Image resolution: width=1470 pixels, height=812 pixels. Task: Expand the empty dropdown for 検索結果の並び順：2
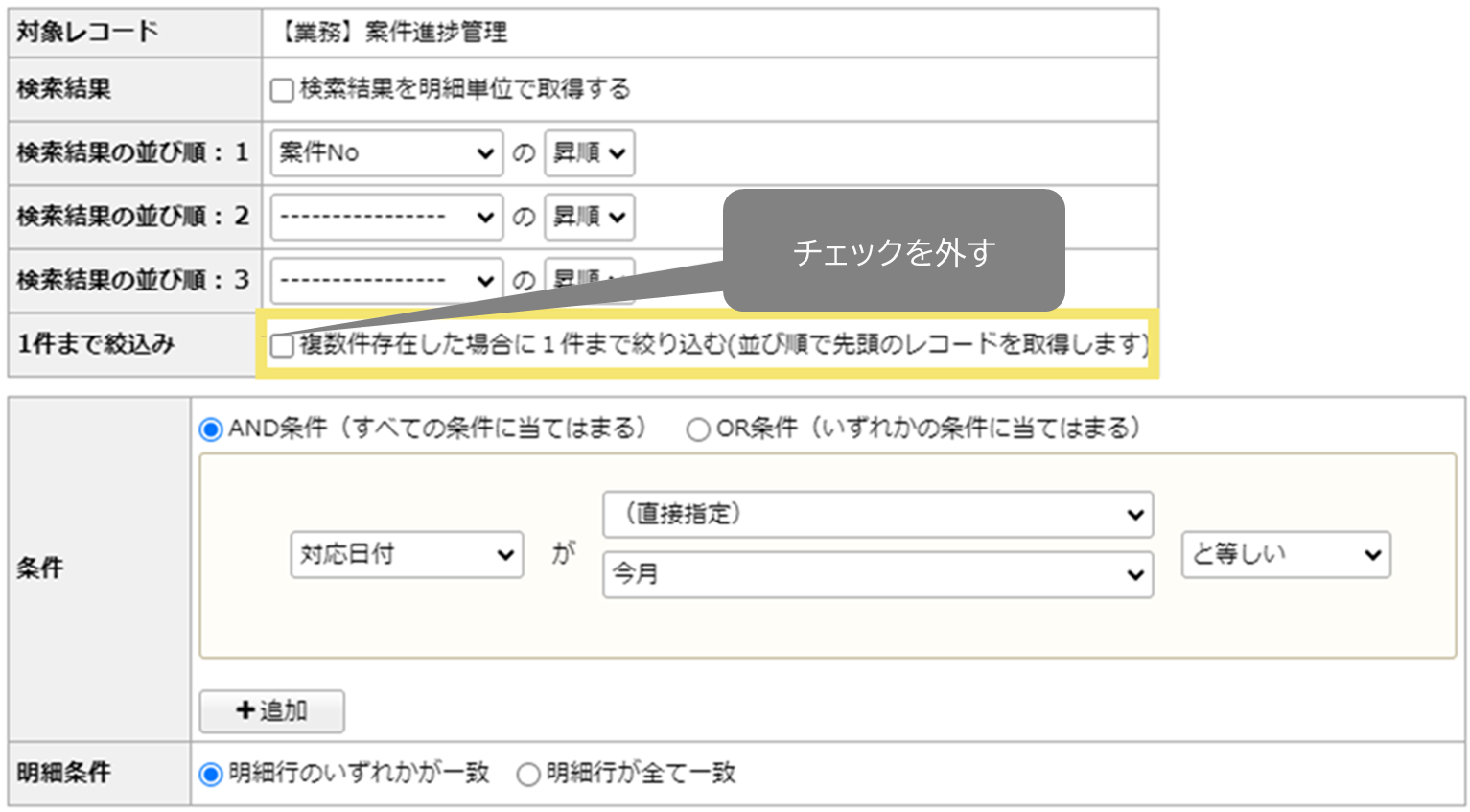[386, 217]
